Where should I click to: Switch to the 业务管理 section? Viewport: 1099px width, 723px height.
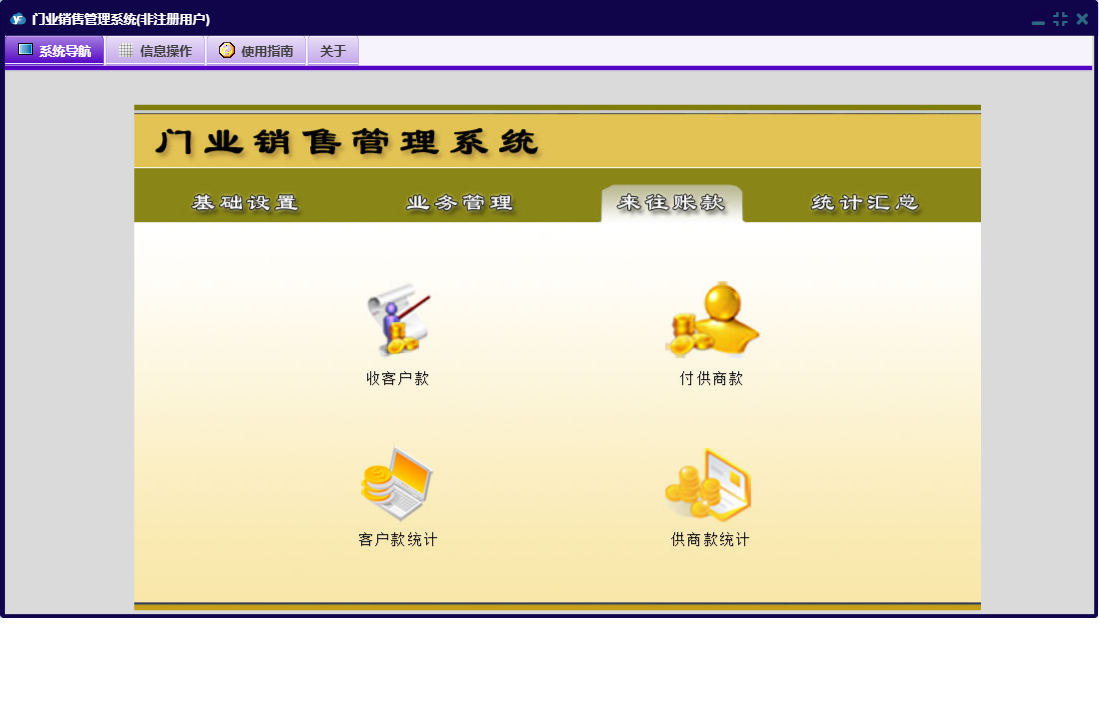click(459, 203)
